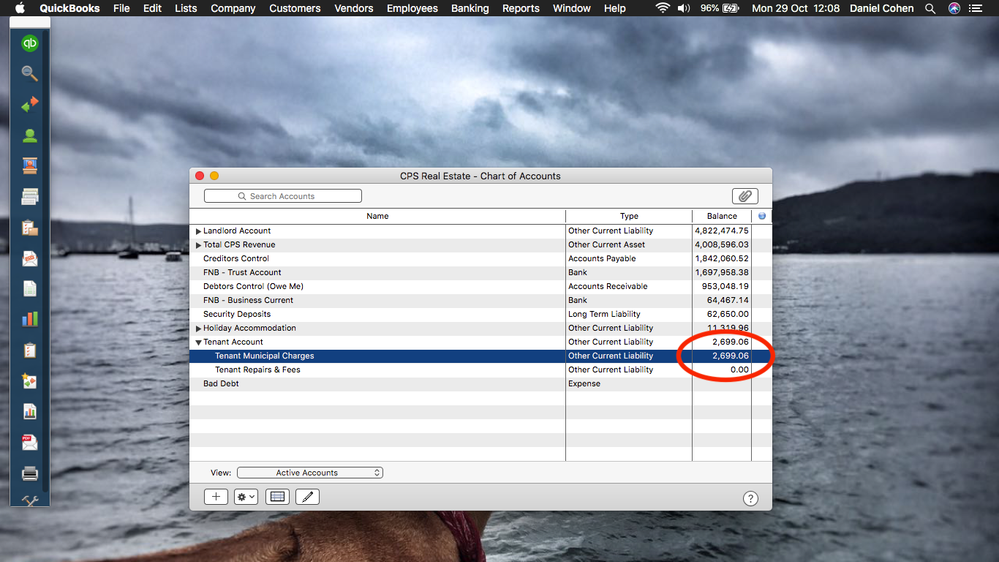
Task: Select Debtors Control (Owe Me) account
Action: click(253, 287)
